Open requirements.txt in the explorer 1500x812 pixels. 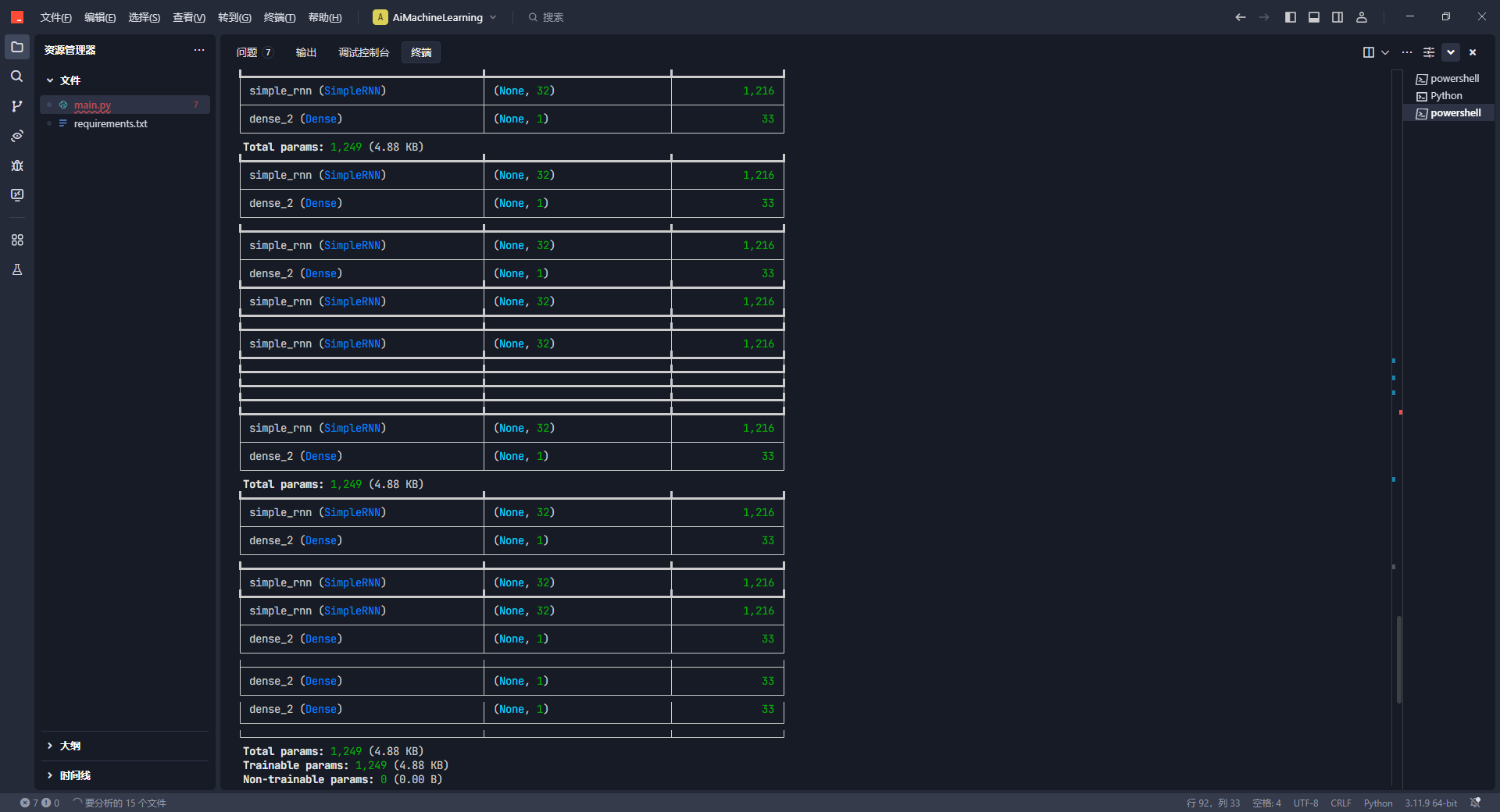click(x=125, y=123)
